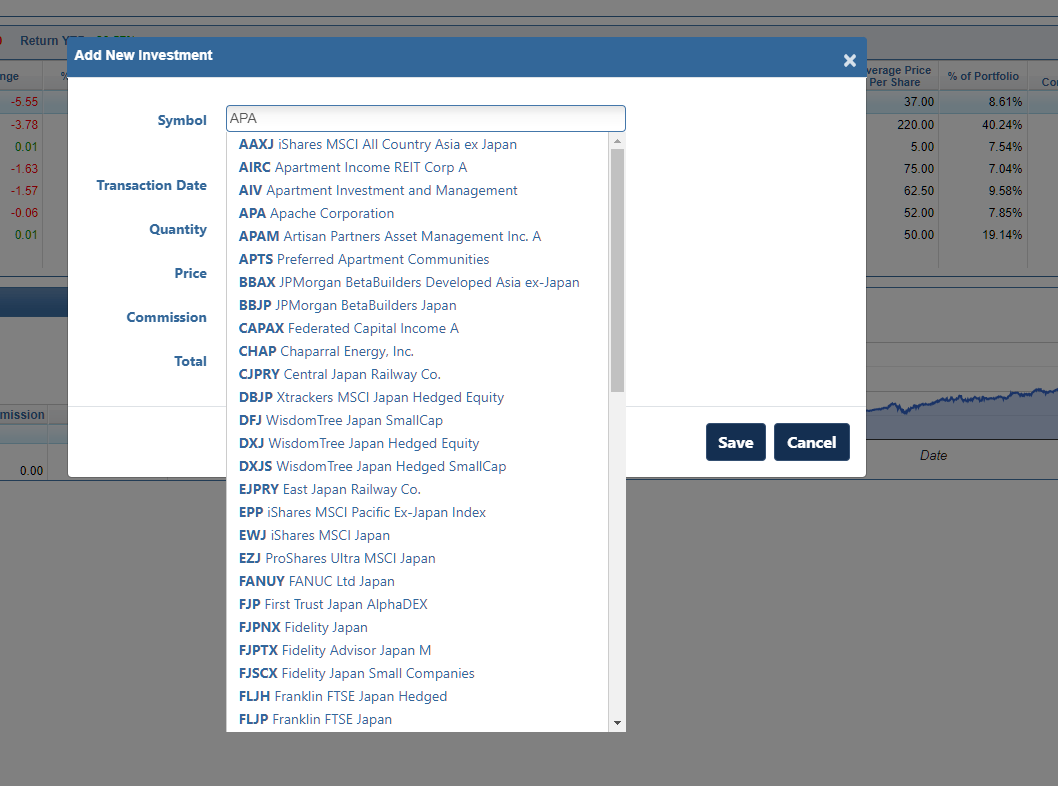Click the 40.24% portfolio value

[x=1002, y=125]
